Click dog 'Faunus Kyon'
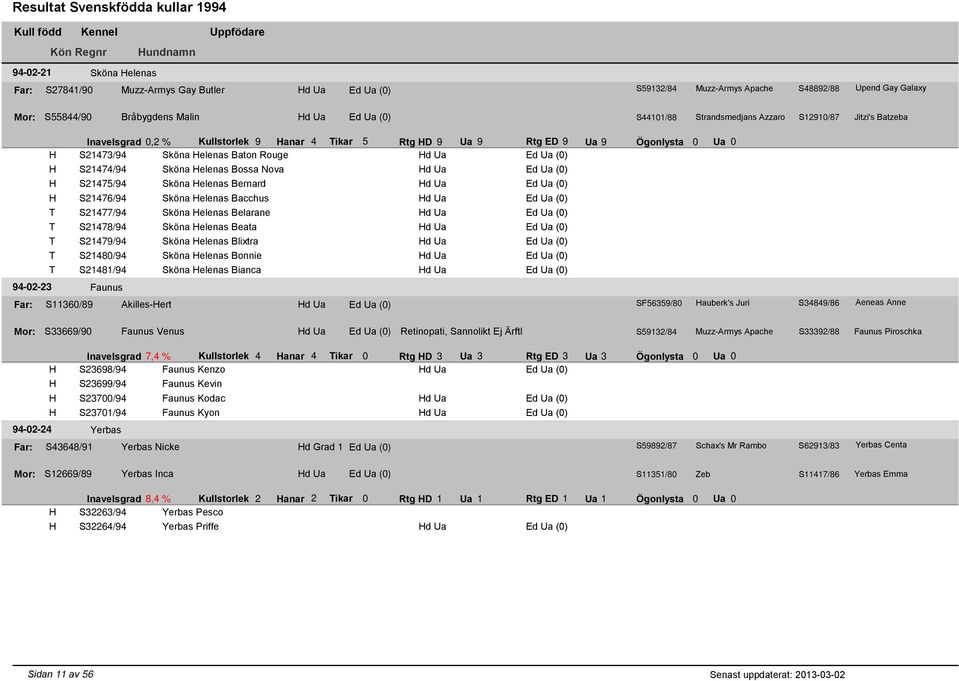 (191, 412)
